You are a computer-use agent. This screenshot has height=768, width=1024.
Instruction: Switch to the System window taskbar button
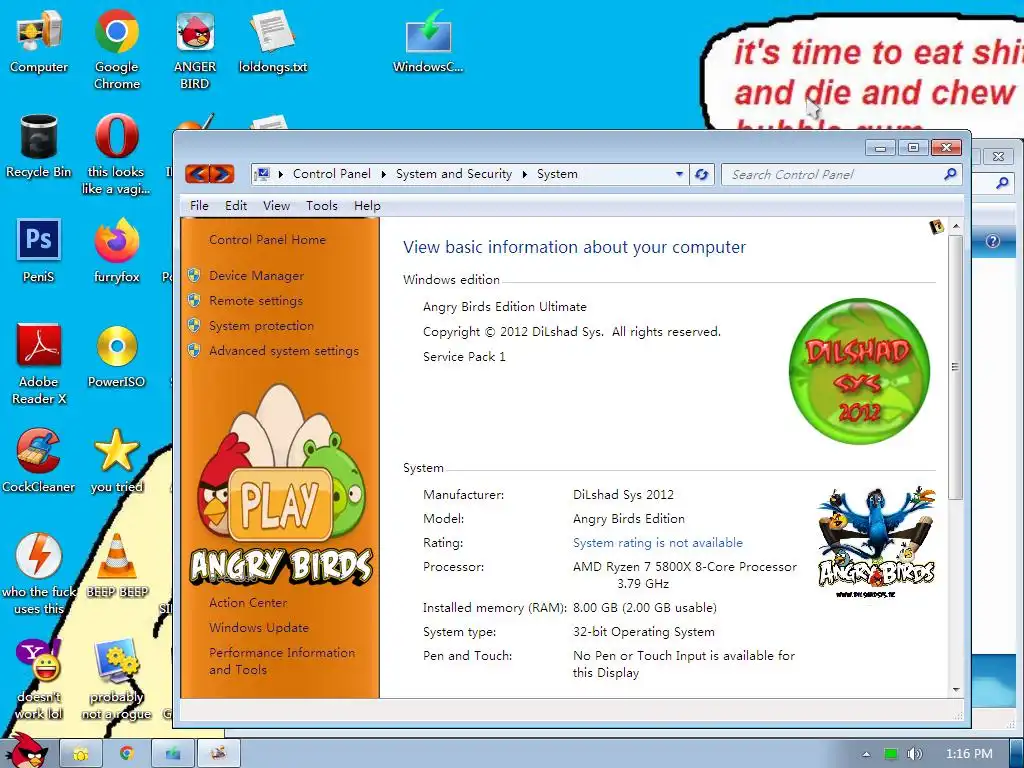173,754
